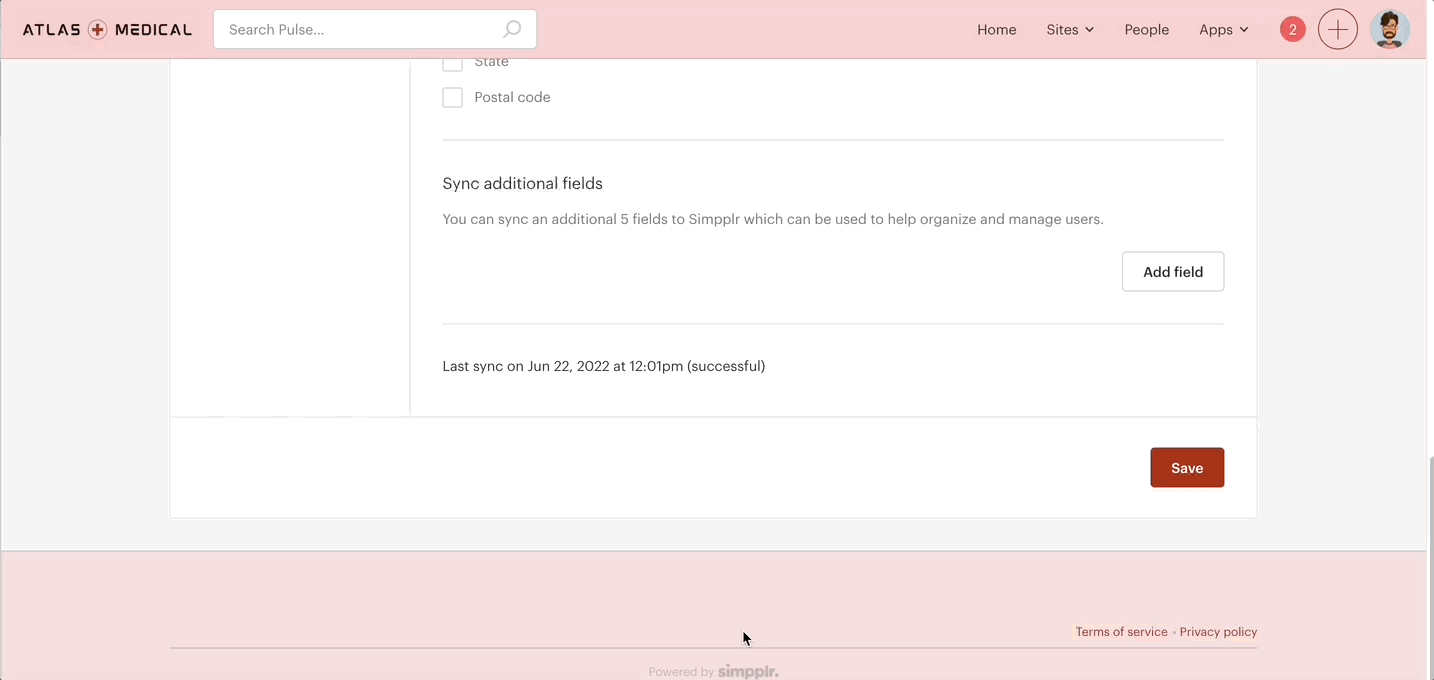Screen dimensions: 1434x680
Task: Expand the Apps dropdown
Action: 1224,30
